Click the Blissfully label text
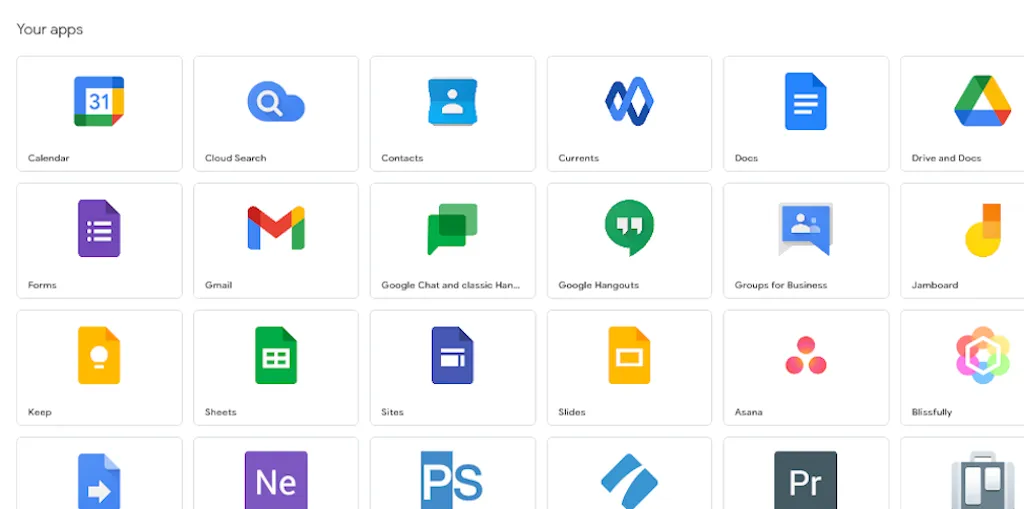This screenshot has width=1024, height=509. (931, 412)
